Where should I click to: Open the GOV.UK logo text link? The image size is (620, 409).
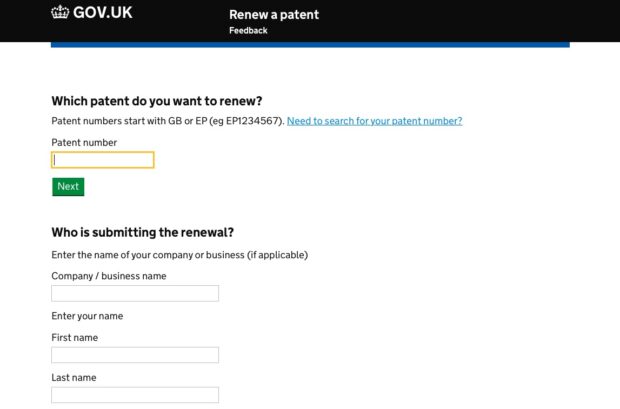pos(102,13)
